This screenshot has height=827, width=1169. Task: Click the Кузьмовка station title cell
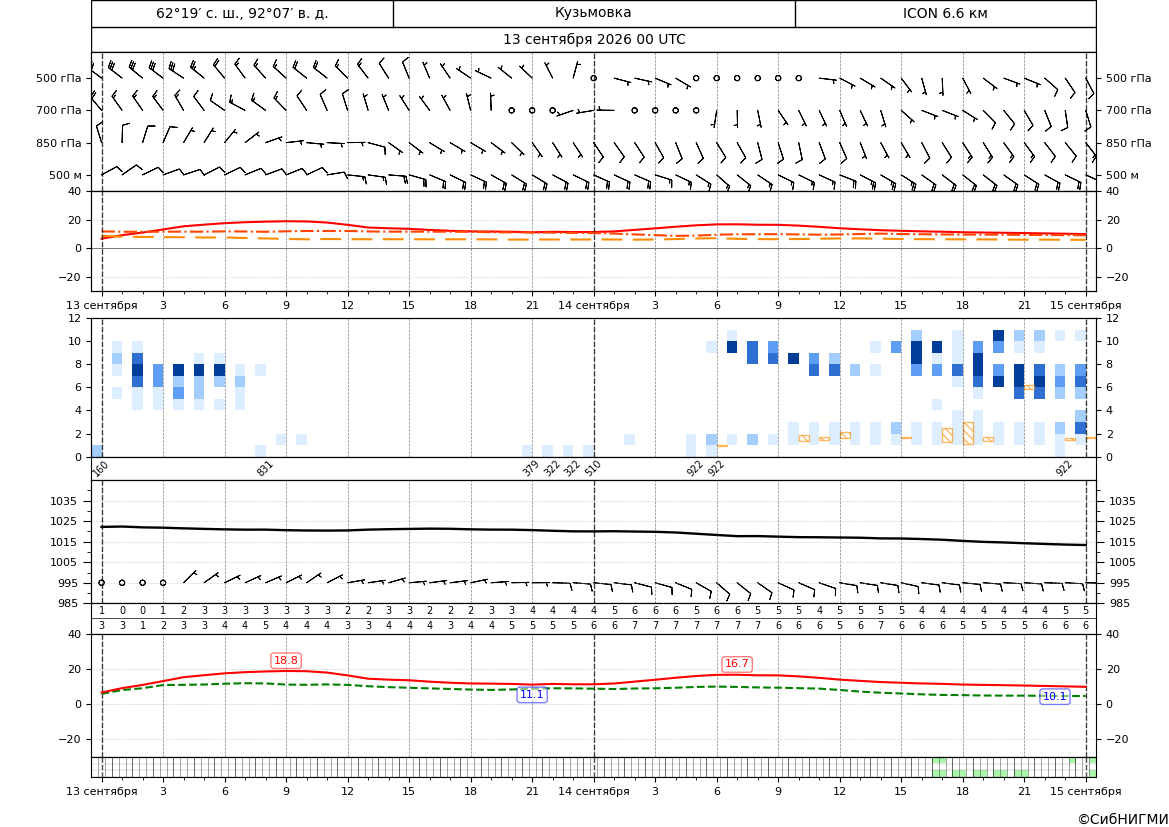[x=593, y=13]
